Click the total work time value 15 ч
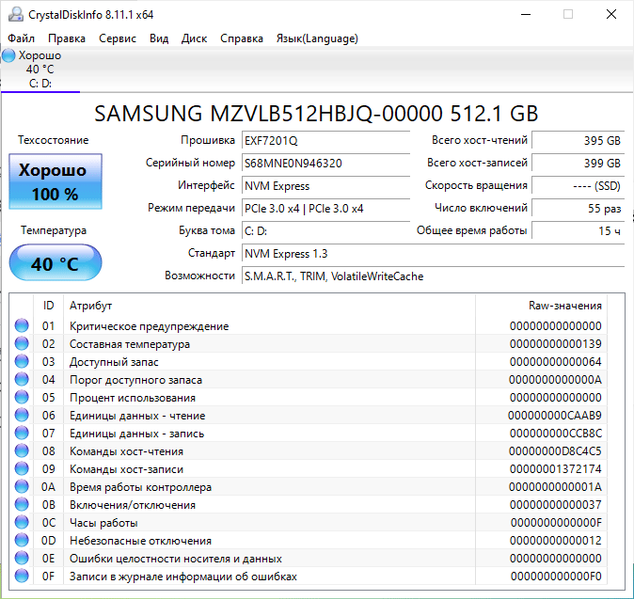This screenshot has width=634, height=599. click(x=578, y=231)
